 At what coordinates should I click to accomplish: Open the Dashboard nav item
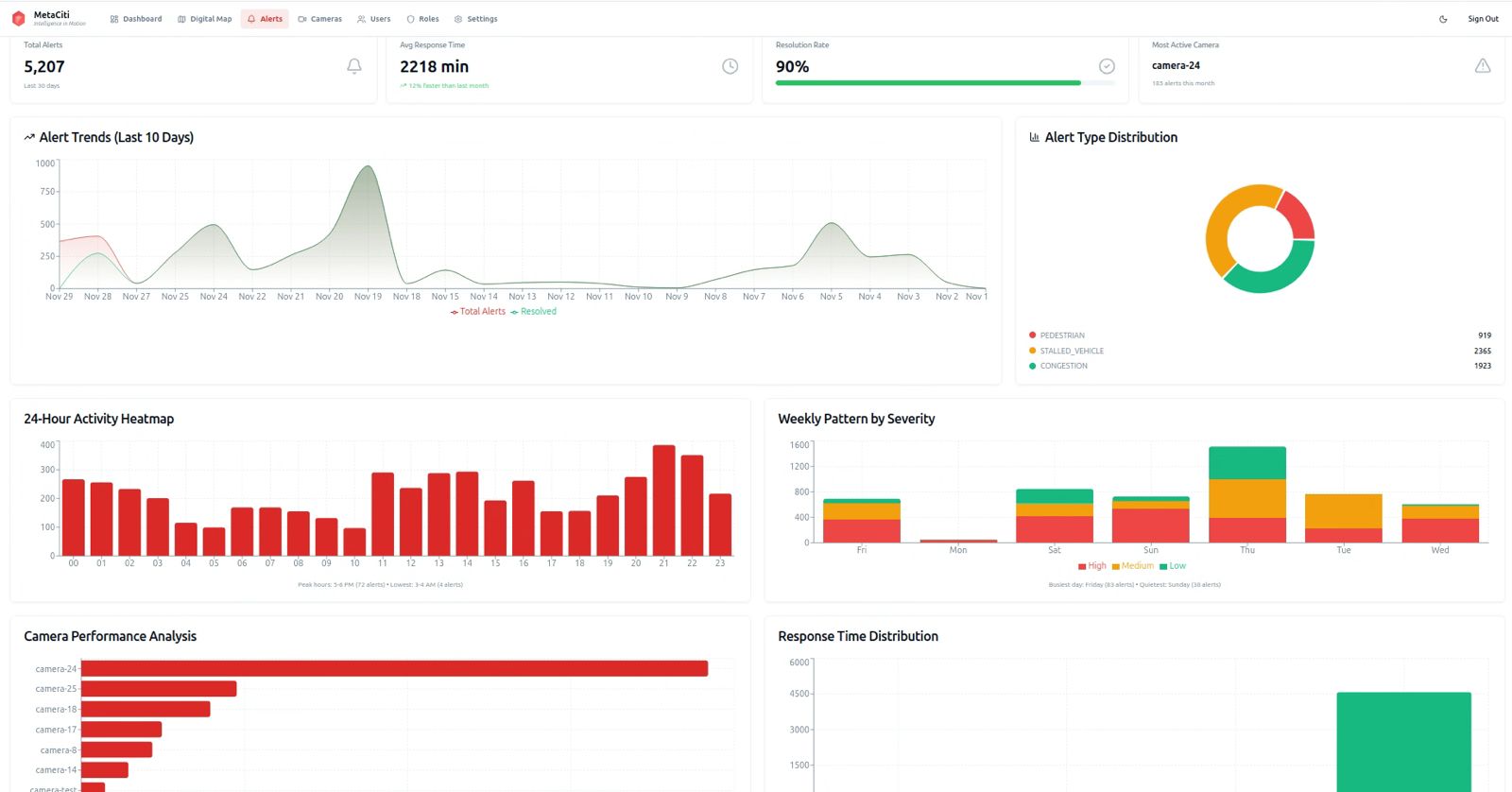pyautogui.click(x=136, y=19)
